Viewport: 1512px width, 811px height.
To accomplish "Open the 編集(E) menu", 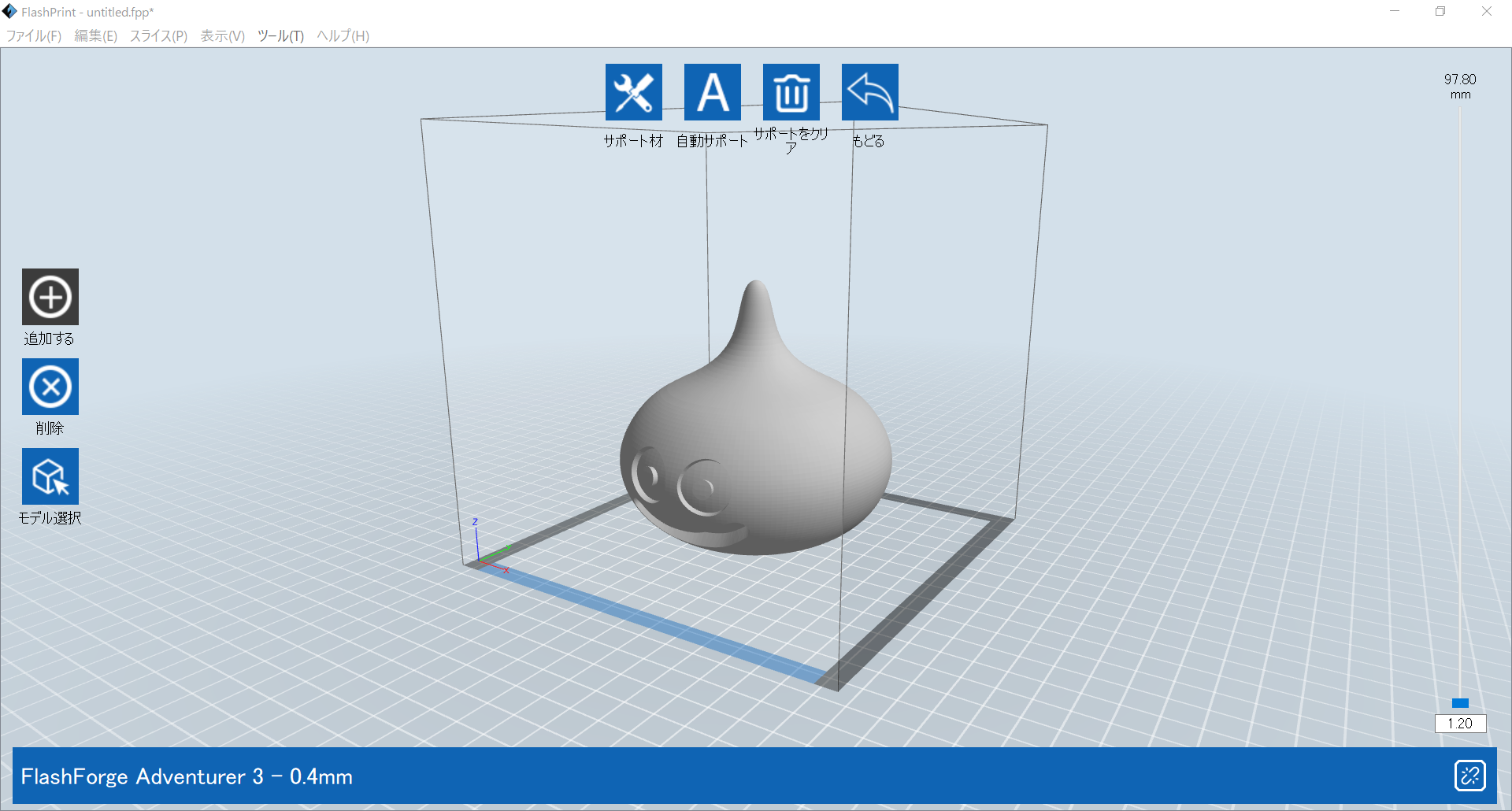I will coord(95,36).
